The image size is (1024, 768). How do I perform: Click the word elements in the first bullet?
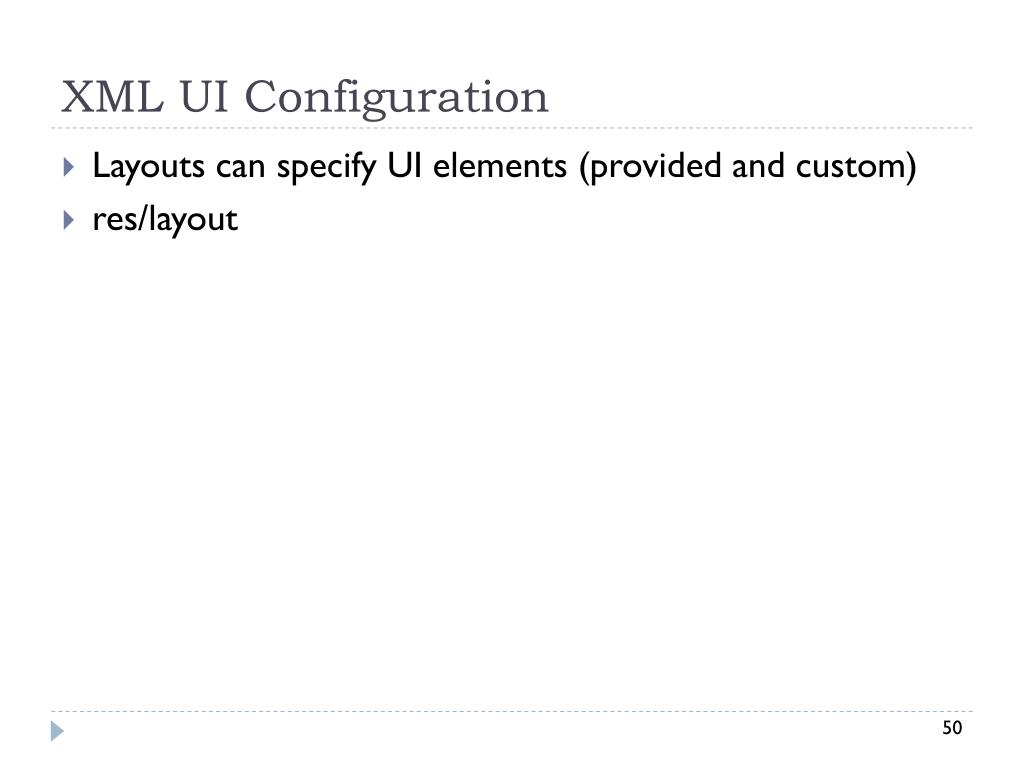click(x=500, y=166)
